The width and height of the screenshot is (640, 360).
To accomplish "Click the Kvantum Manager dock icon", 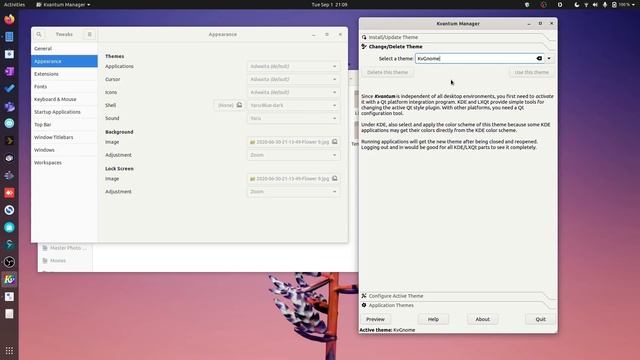I will pos(9,279).
